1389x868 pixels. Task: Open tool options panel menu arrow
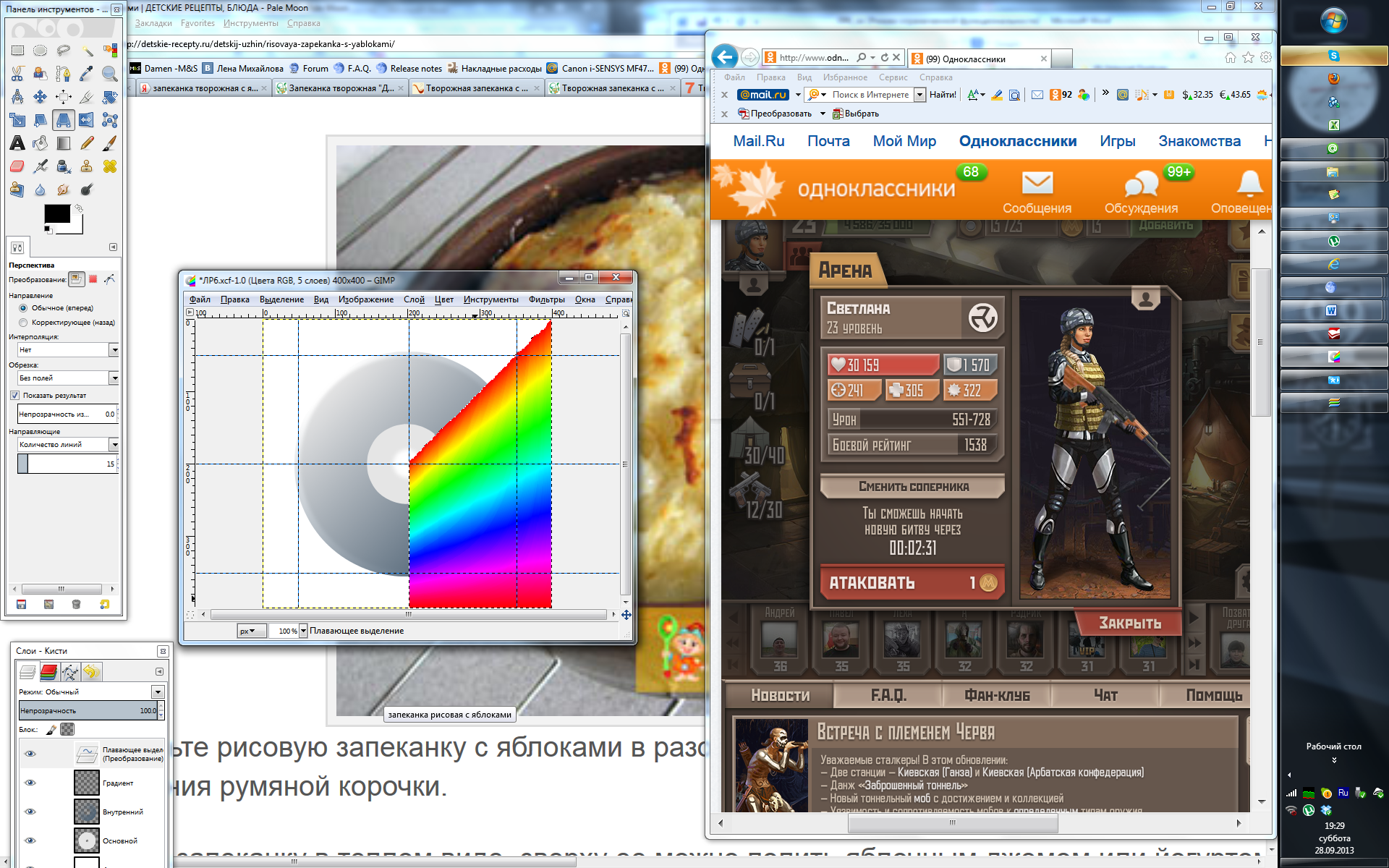[113, 247]
